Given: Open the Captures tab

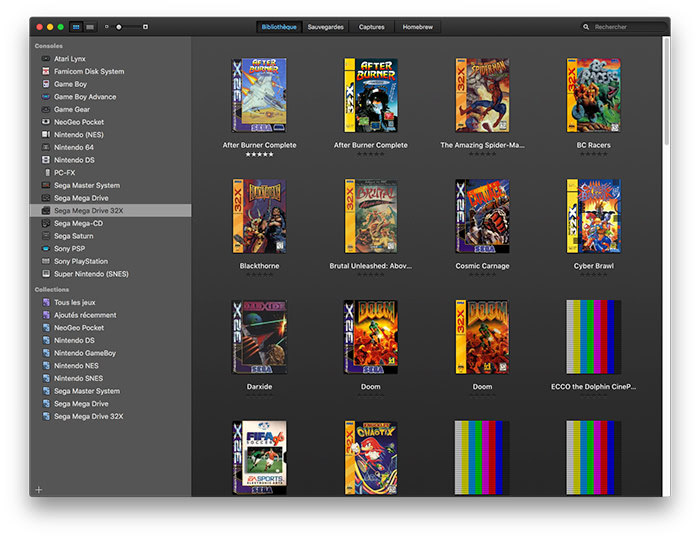Looking at the screenshot, I should (371, 27).
